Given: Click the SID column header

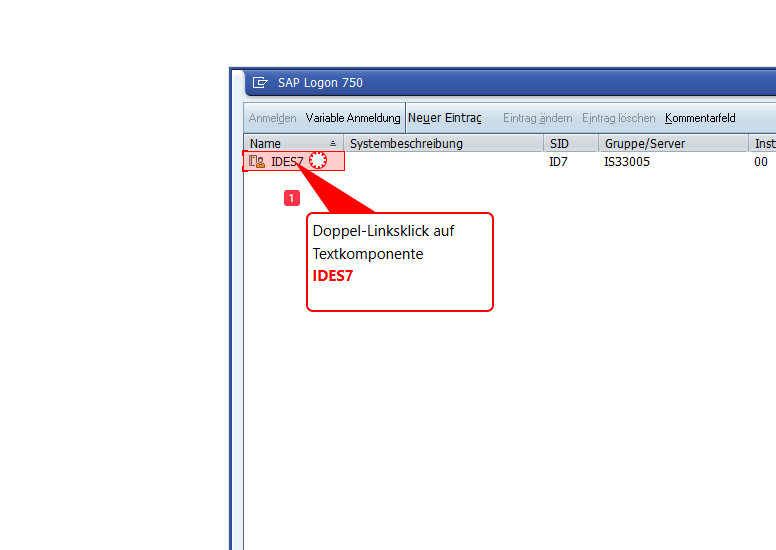Looking at the screenshot, I should tap(571, 144).
